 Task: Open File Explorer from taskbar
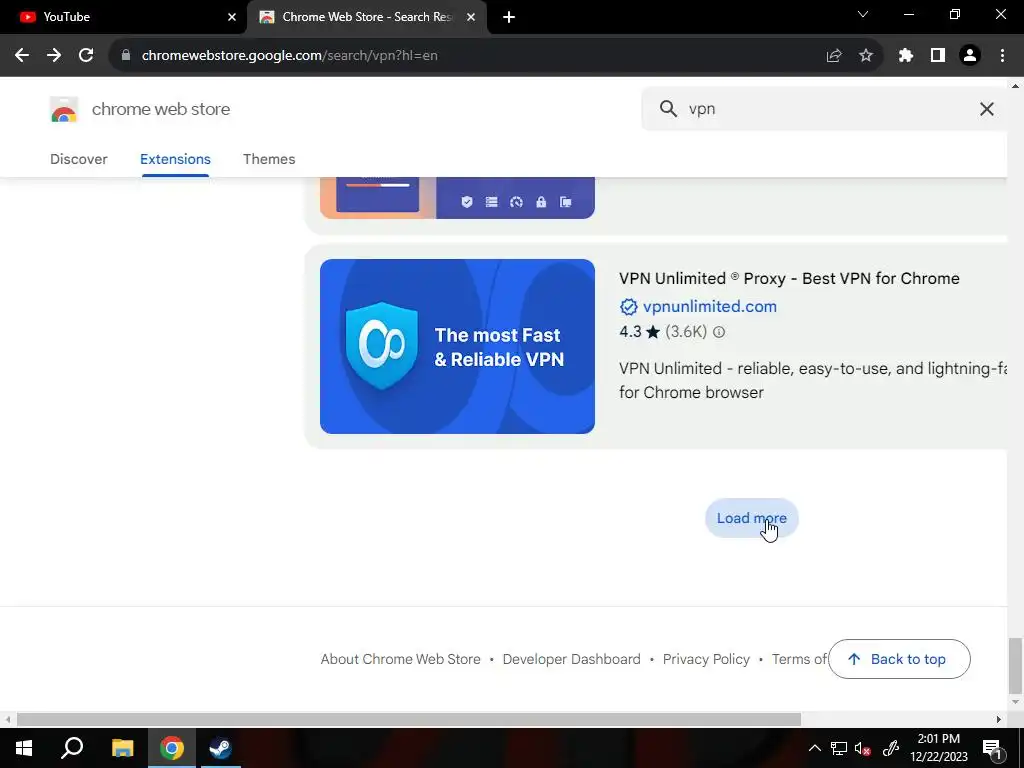pos(122,748)
